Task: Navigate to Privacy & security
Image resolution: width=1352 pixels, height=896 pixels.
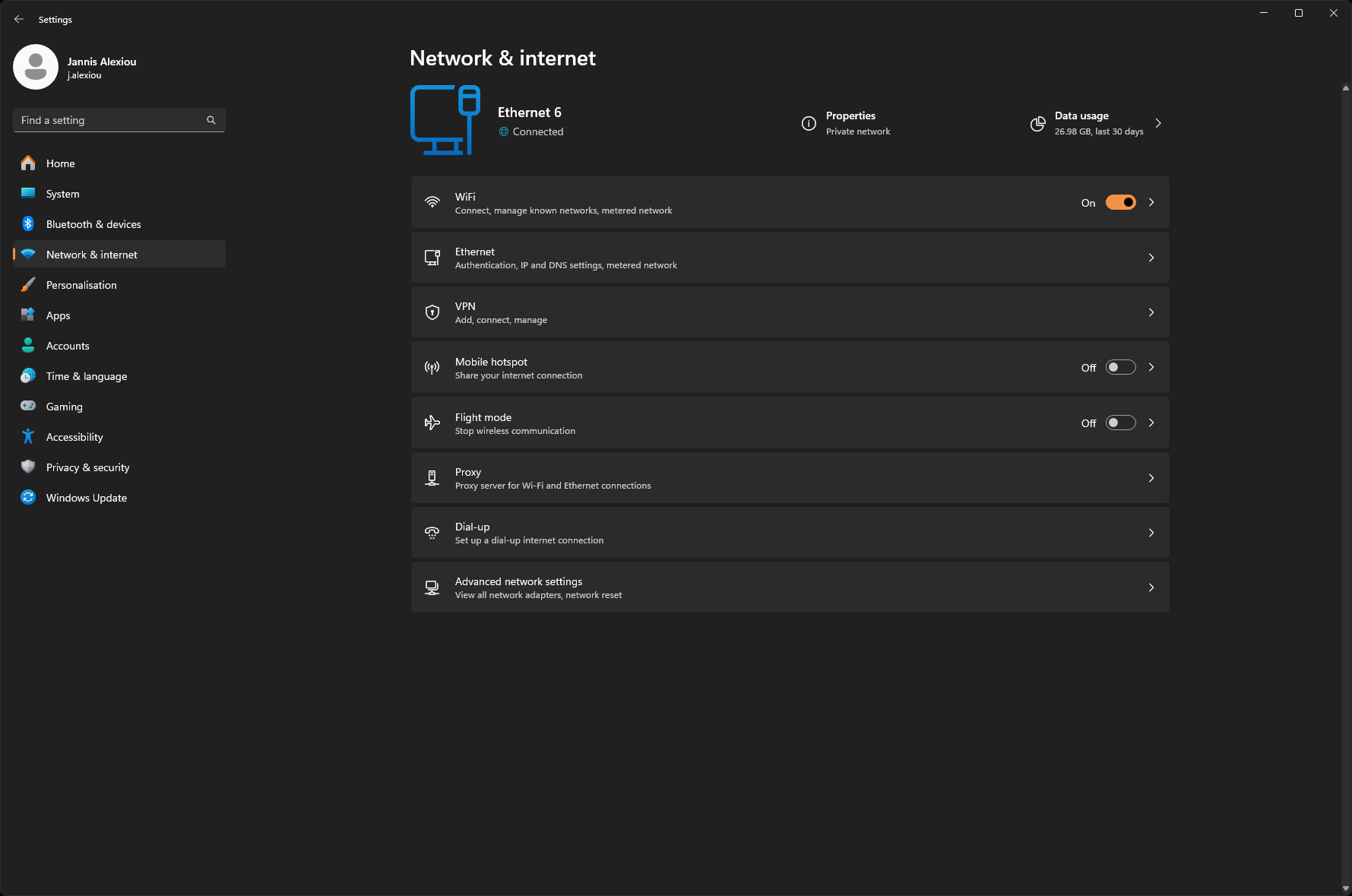Action: tap(119, 467)
